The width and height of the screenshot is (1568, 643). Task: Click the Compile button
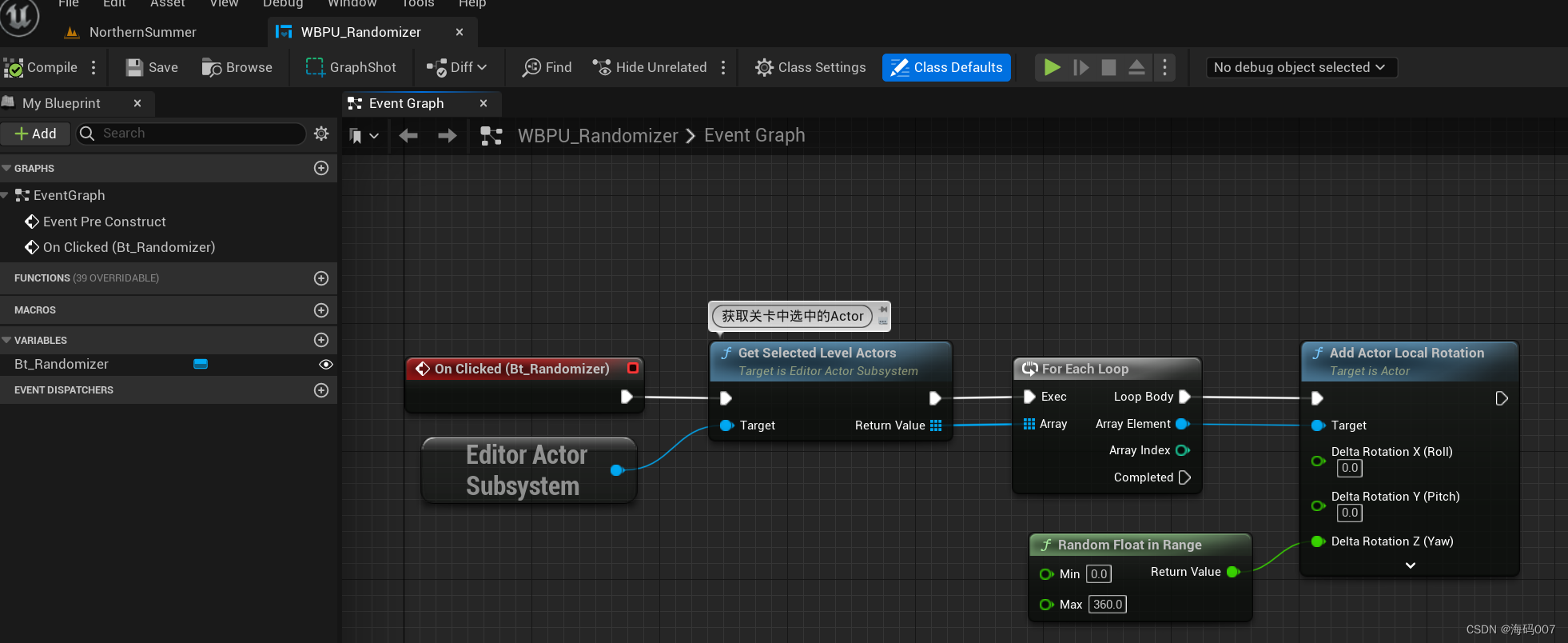tap(42, 67)
